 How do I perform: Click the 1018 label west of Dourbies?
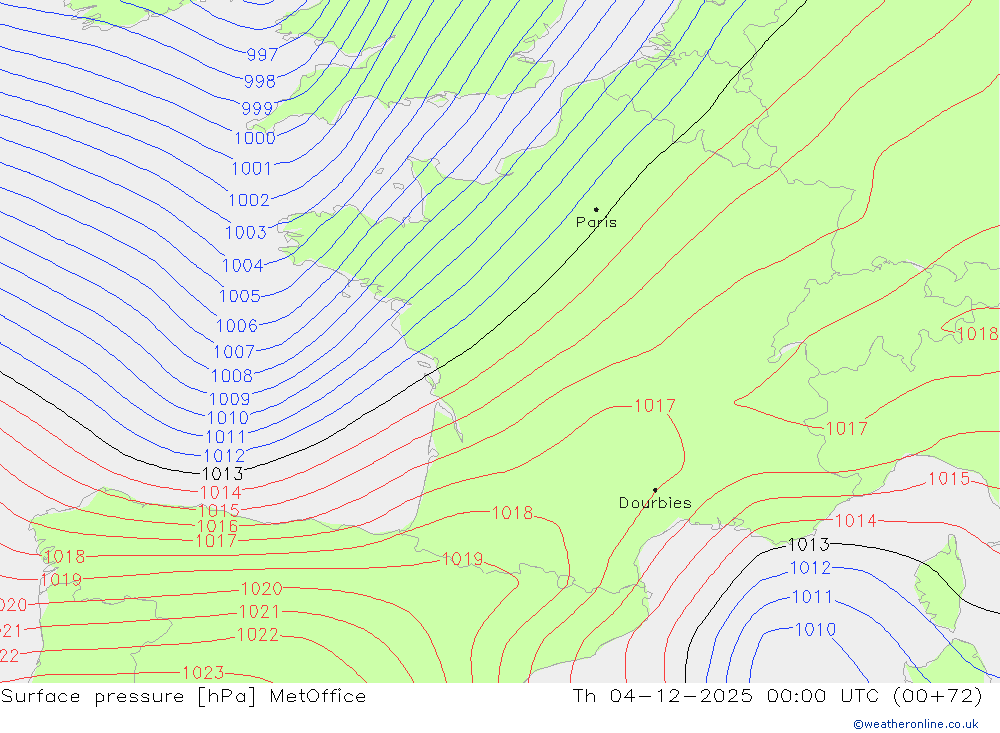point(512,513)
